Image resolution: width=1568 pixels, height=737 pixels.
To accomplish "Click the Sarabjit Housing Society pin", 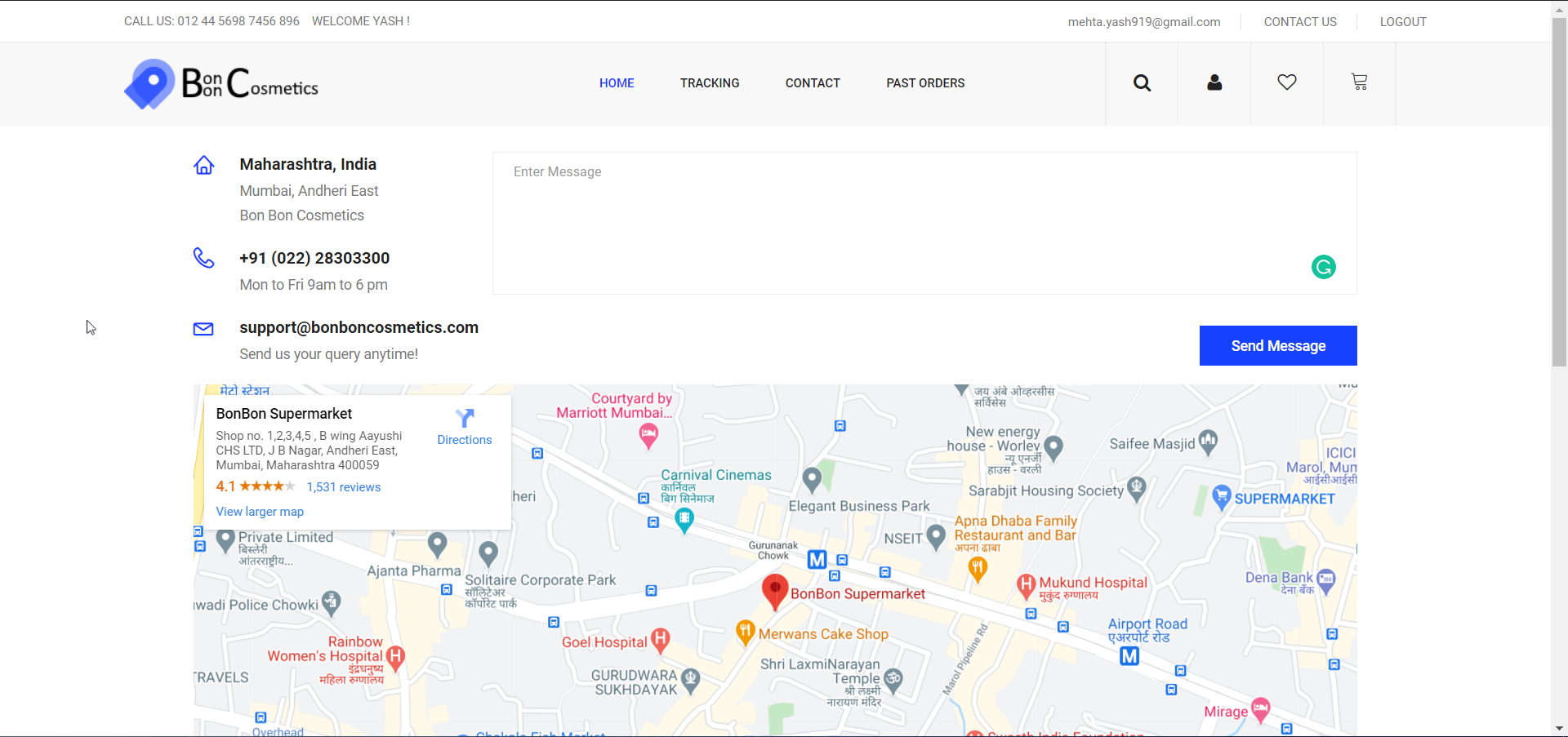I will (1136, 488).
